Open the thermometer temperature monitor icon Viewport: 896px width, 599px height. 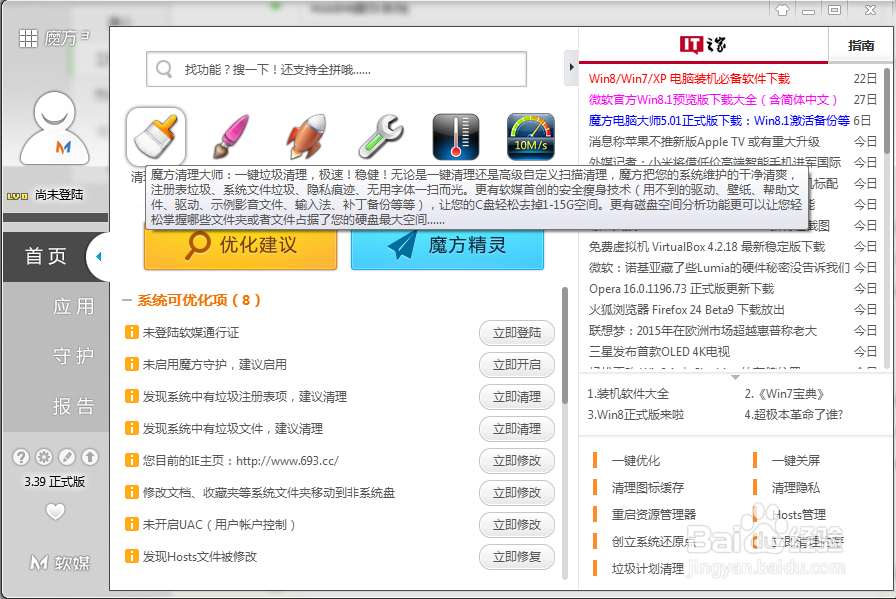[455, 137]
